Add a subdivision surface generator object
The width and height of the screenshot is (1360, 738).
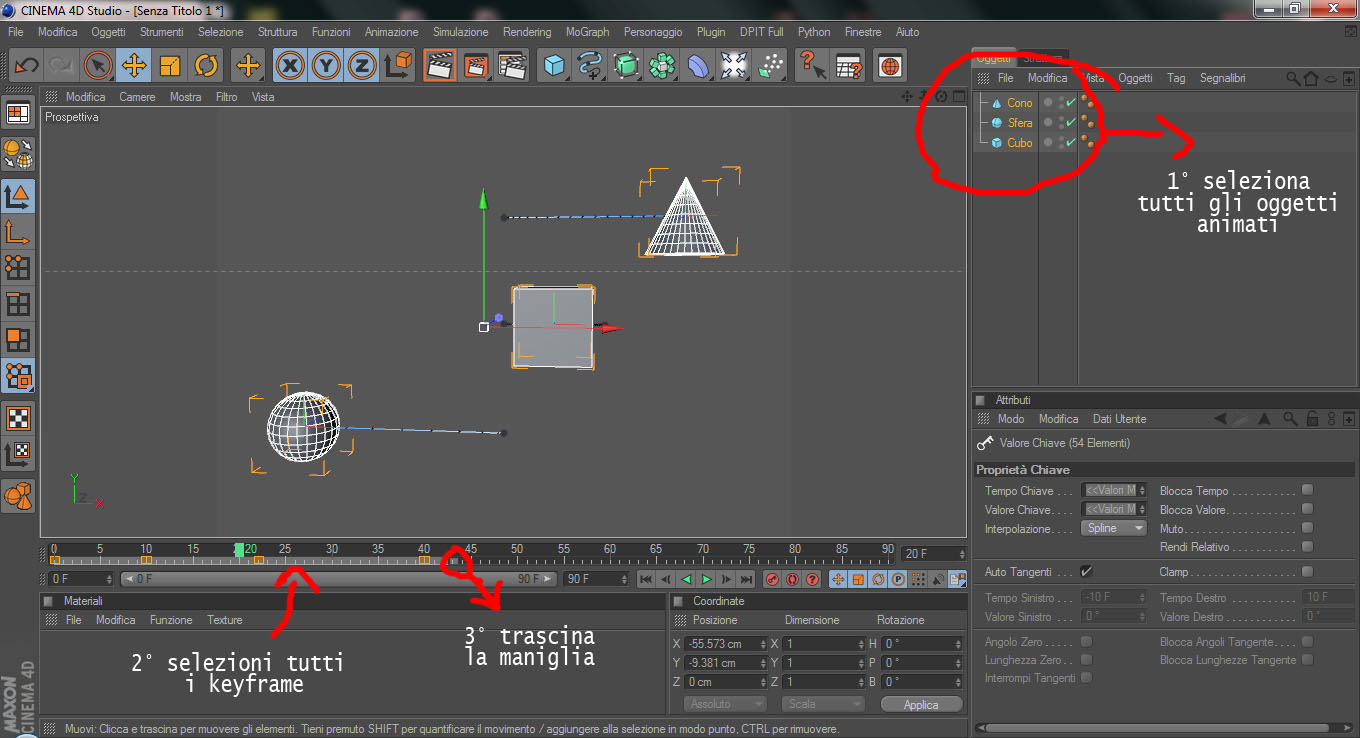point(626,66)
